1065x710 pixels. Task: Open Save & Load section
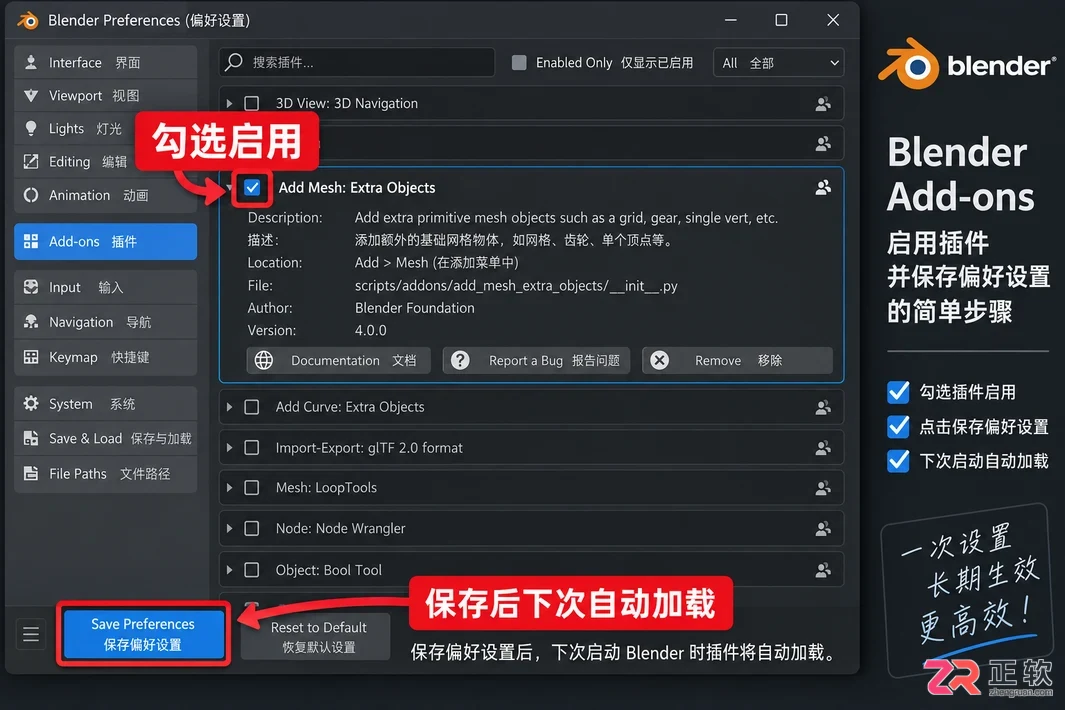tap(105, 438)
